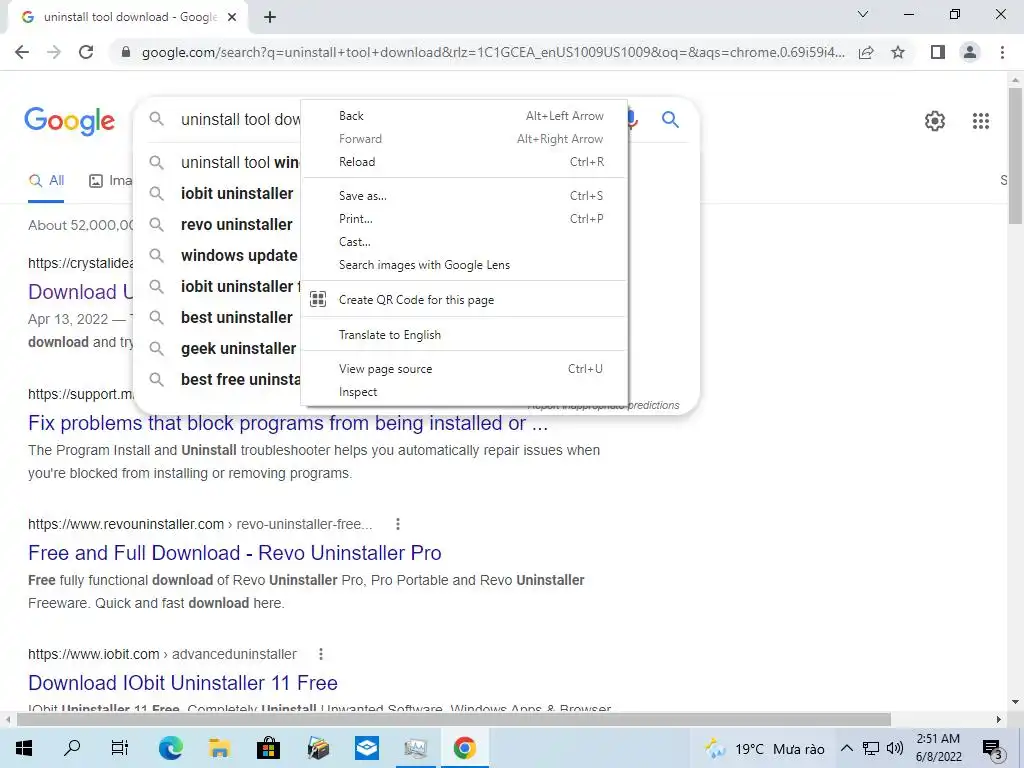Click Chrome icon on taskbar
Screen dimensions: 1024x768
tap(464, 748)
